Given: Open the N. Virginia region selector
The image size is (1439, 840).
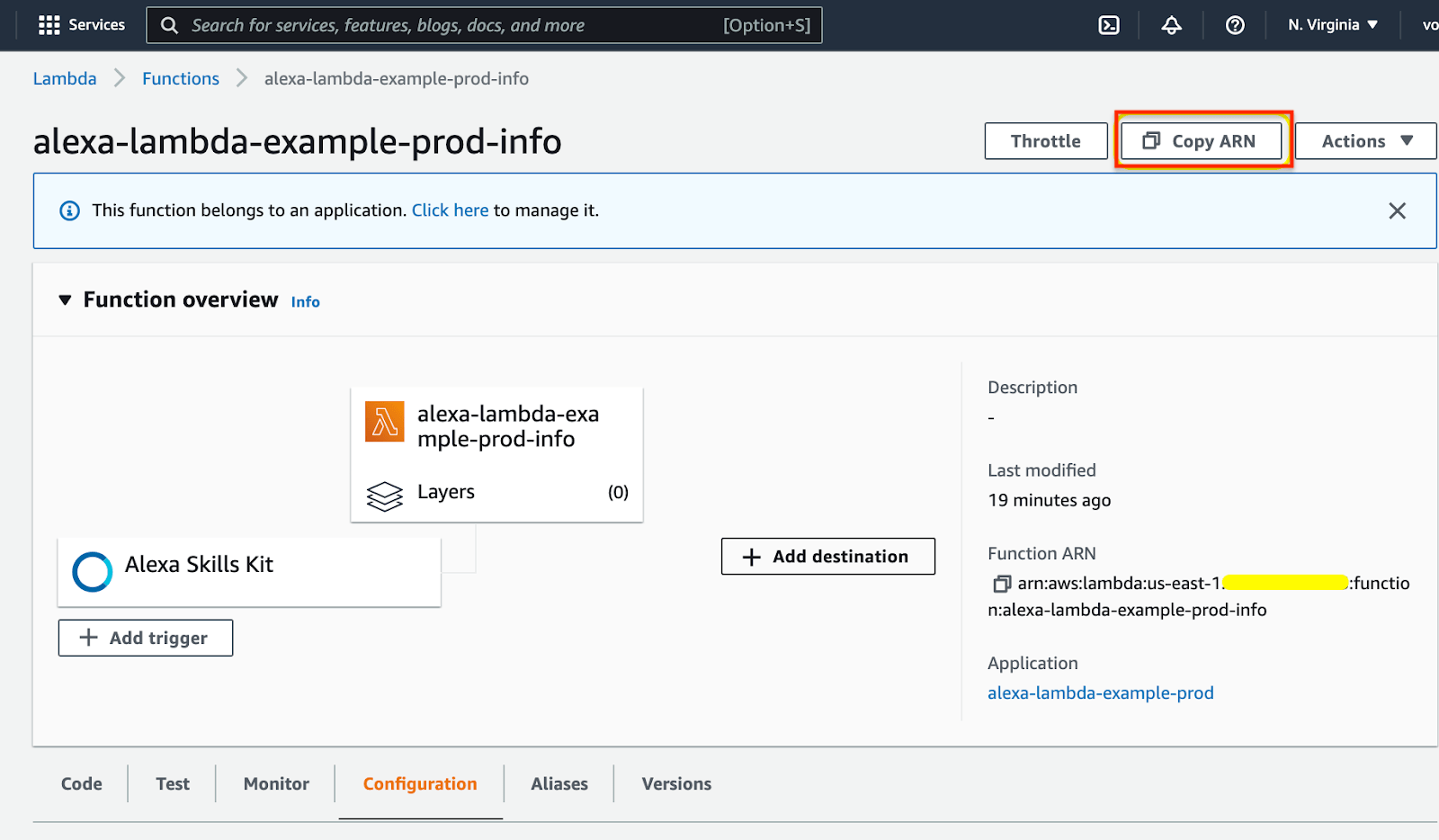Looking at the screenshot, I should [x=1332, y=25].
